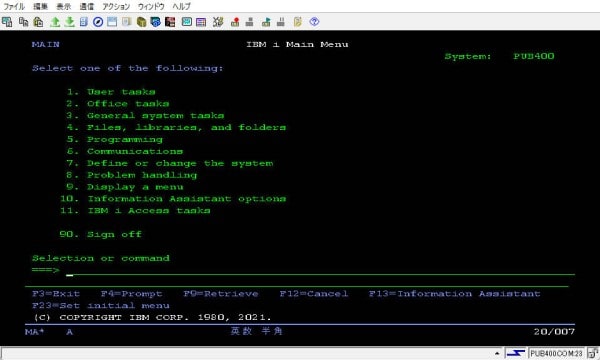Click the F9=Retrieve function key text
This screenshot has height=360, width=600.
[x=221, y=294]
